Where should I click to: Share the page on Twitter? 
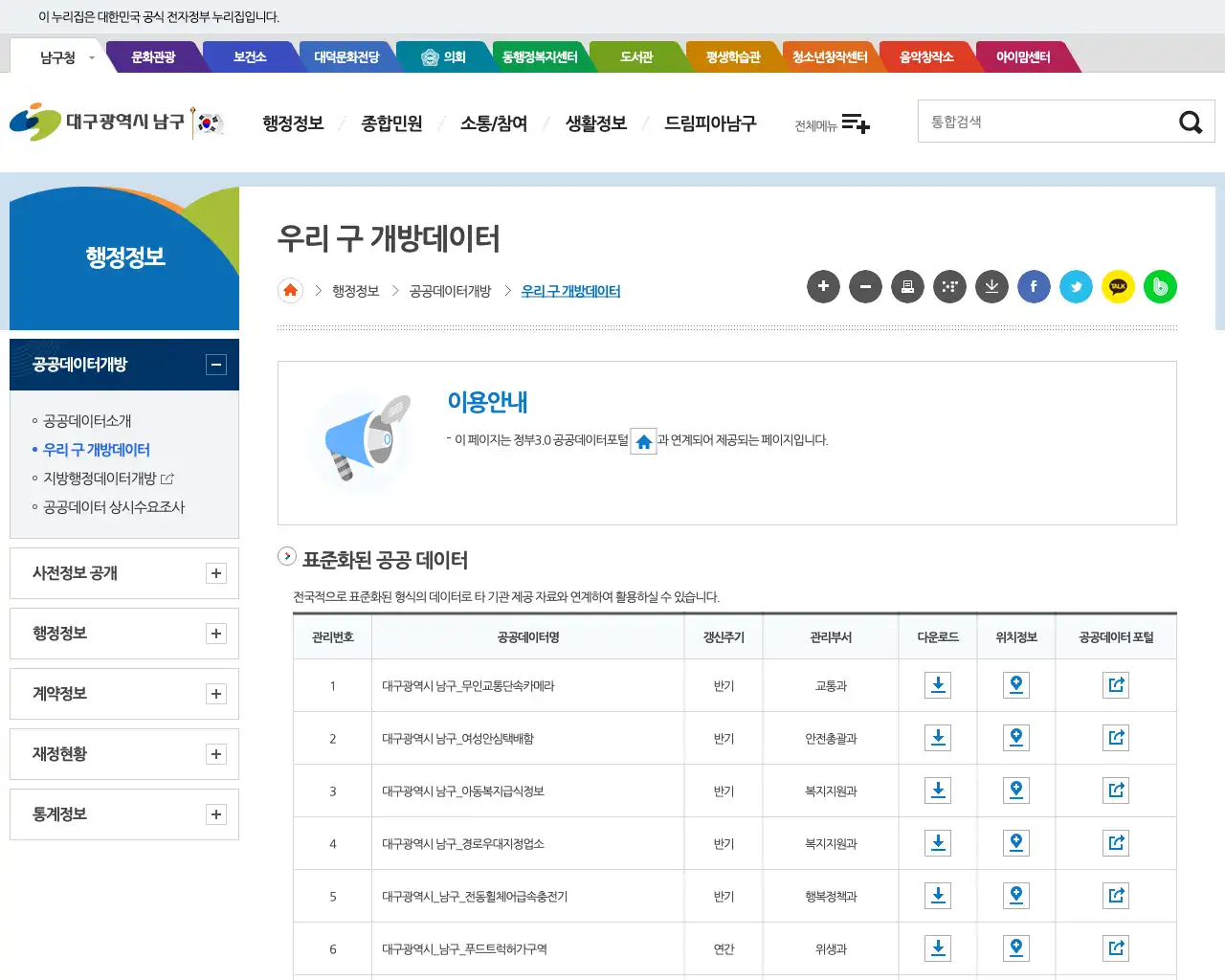tap(1076, 286)
